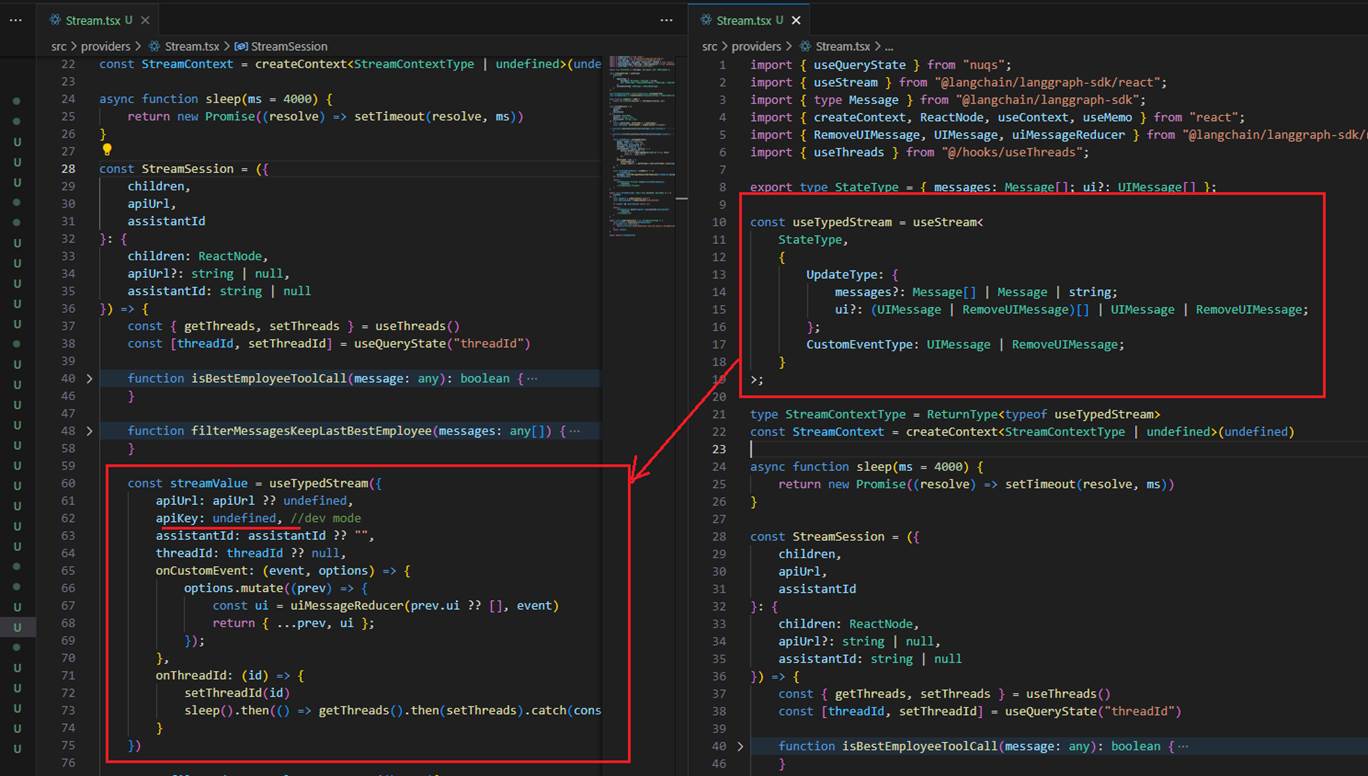Click the "nuqs" import string

tap(983, 64)
